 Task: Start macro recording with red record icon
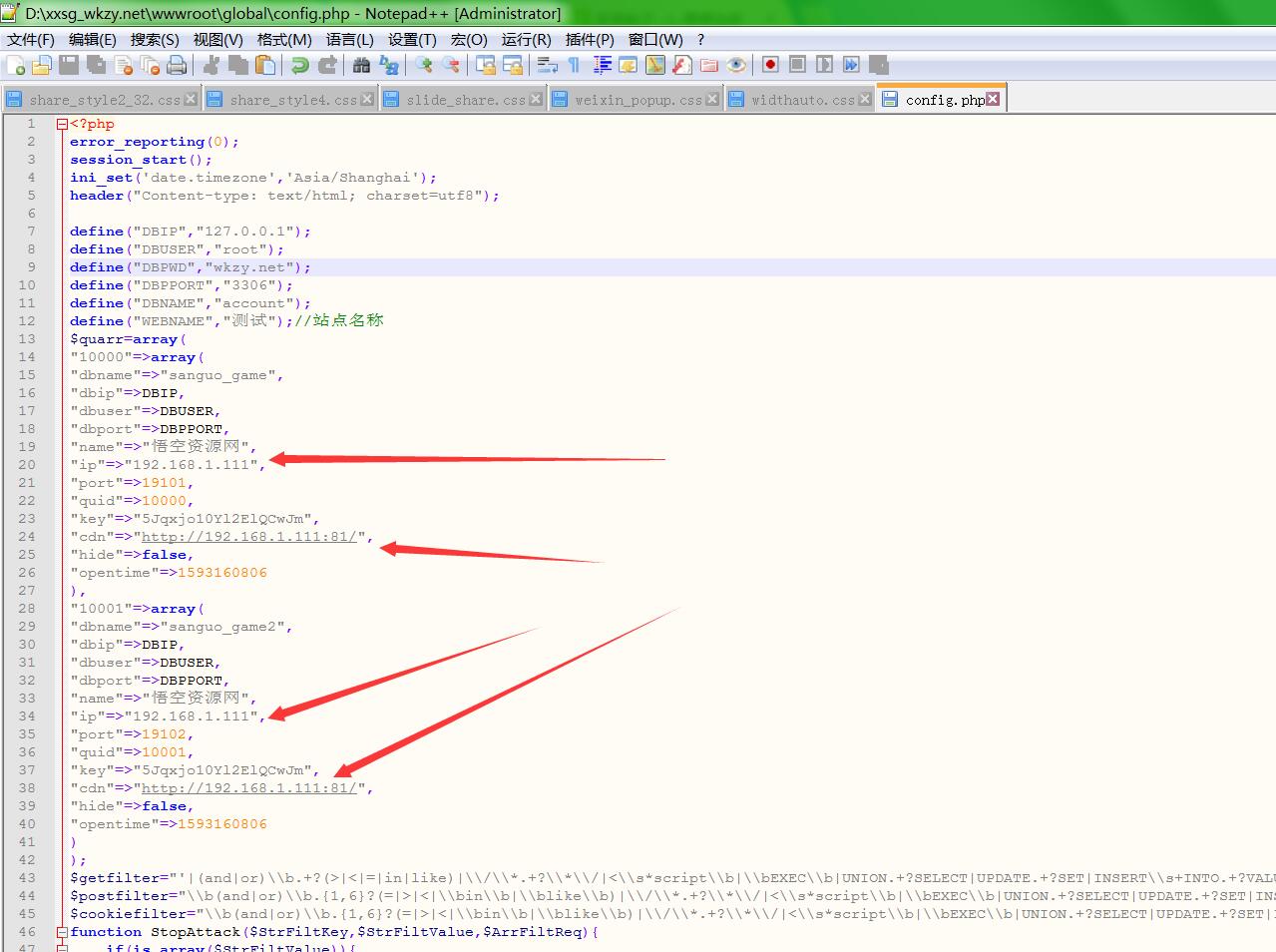pos(770,65)
